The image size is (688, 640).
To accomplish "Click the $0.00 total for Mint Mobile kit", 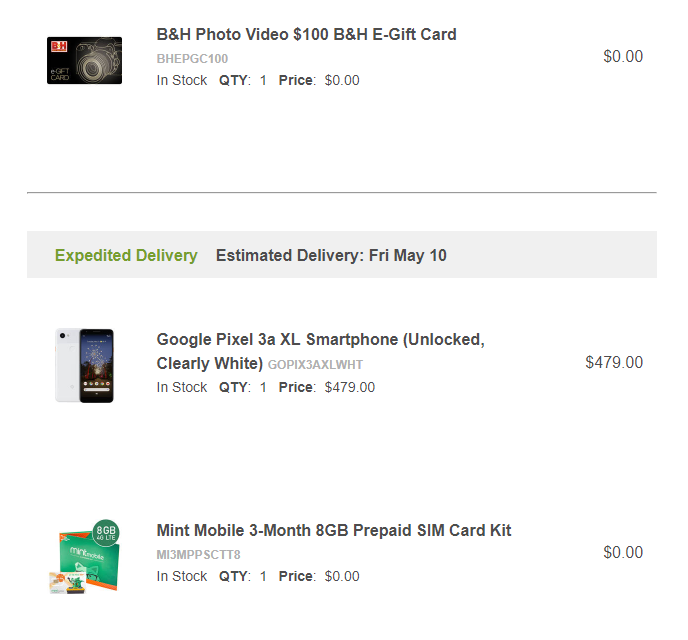I will 623,552.
